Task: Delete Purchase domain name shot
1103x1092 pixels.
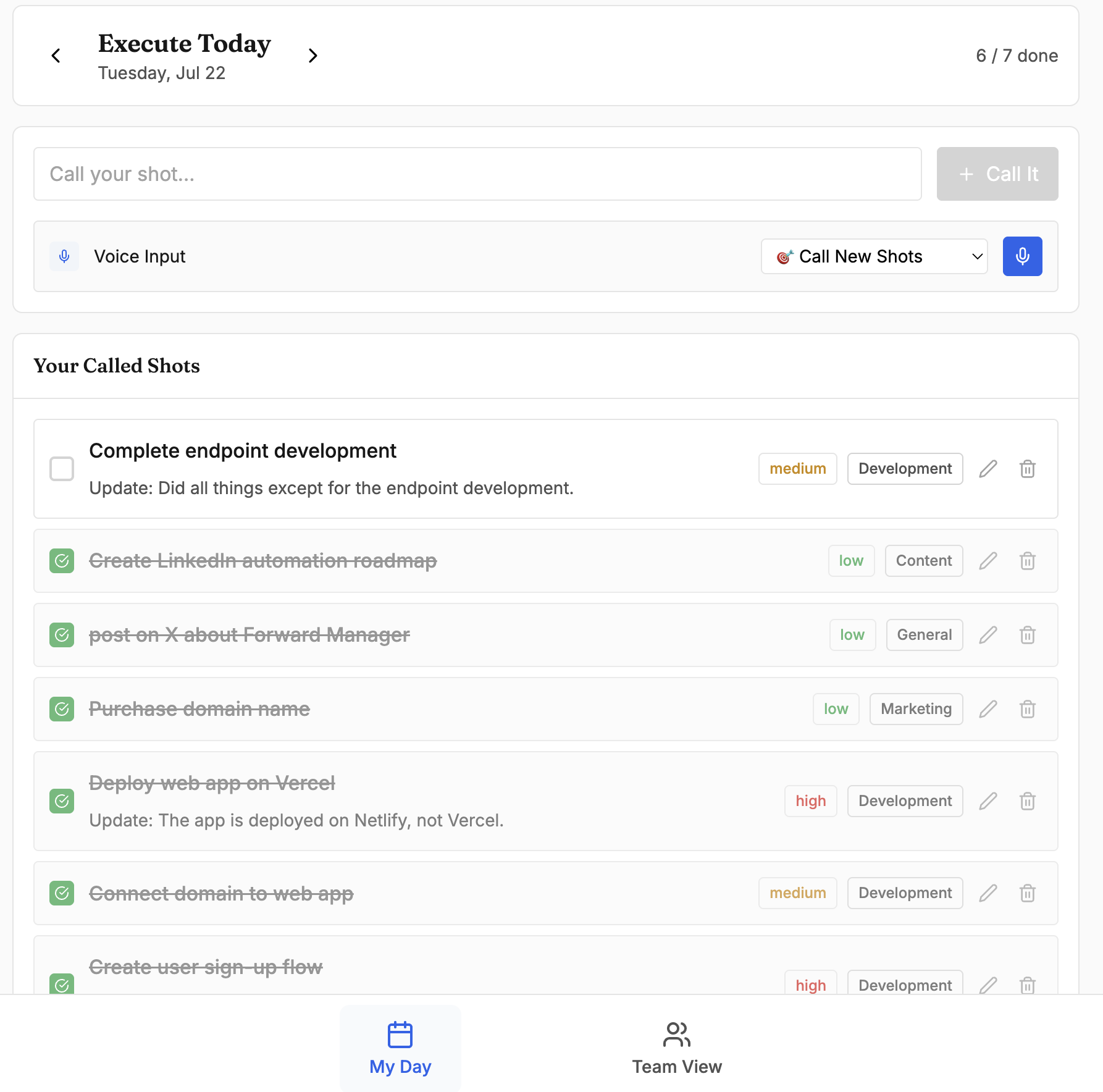Action: coord(1028,709)
